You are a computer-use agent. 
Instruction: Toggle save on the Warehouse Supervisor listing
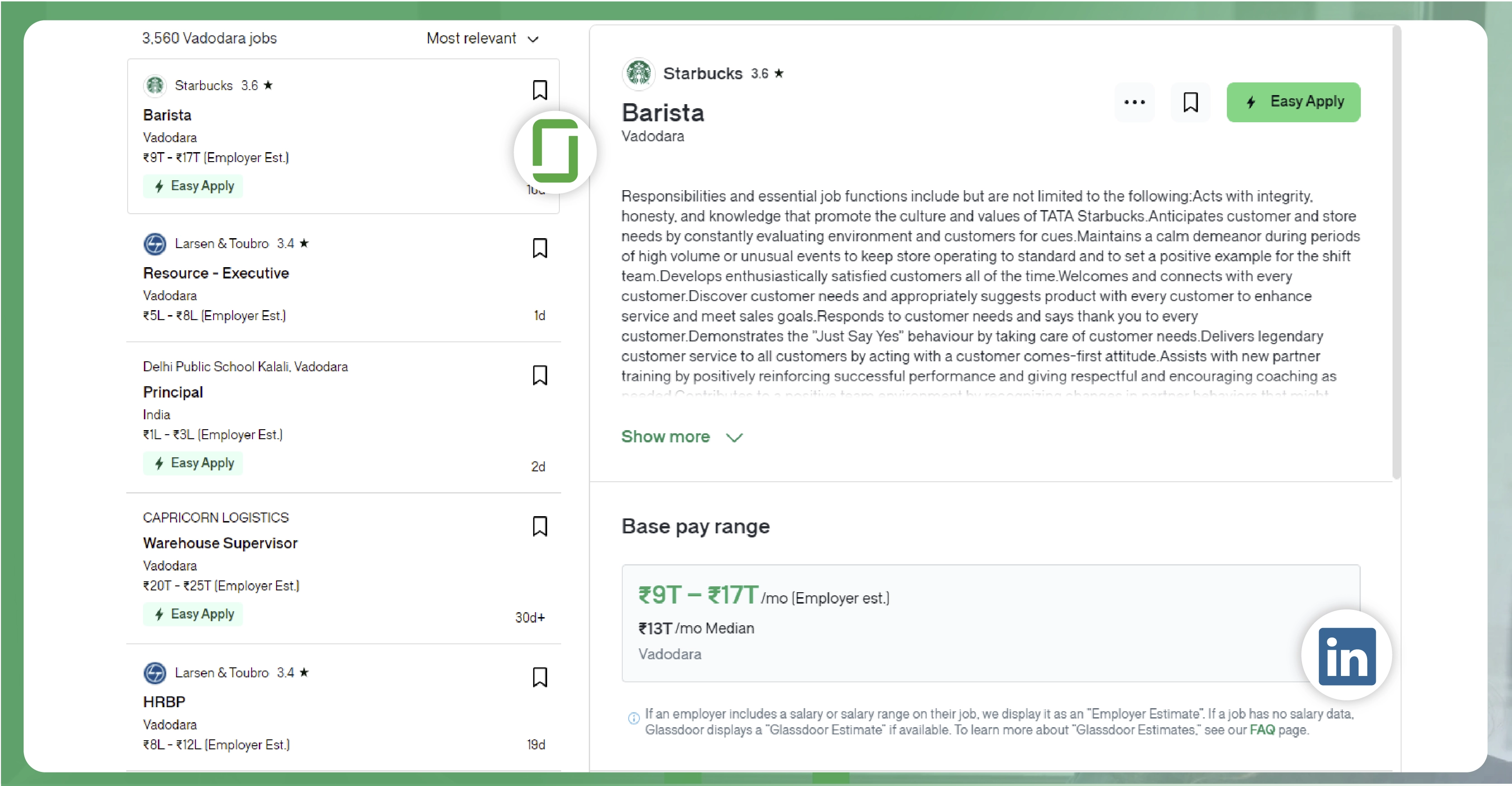click(539, 526)
